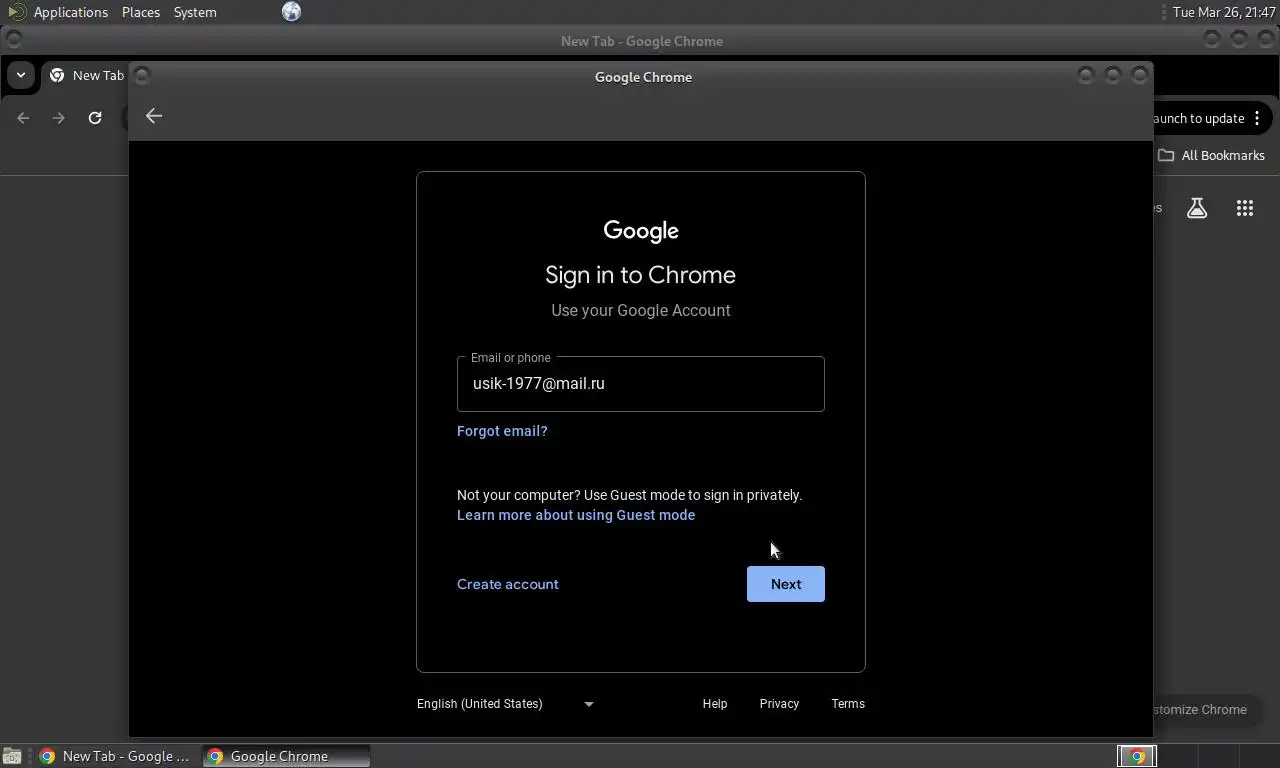Image resolution: width=1280 pixels, height=768 pixels.
Task: Open the Applications menu
Action: (x=71, y=12)
